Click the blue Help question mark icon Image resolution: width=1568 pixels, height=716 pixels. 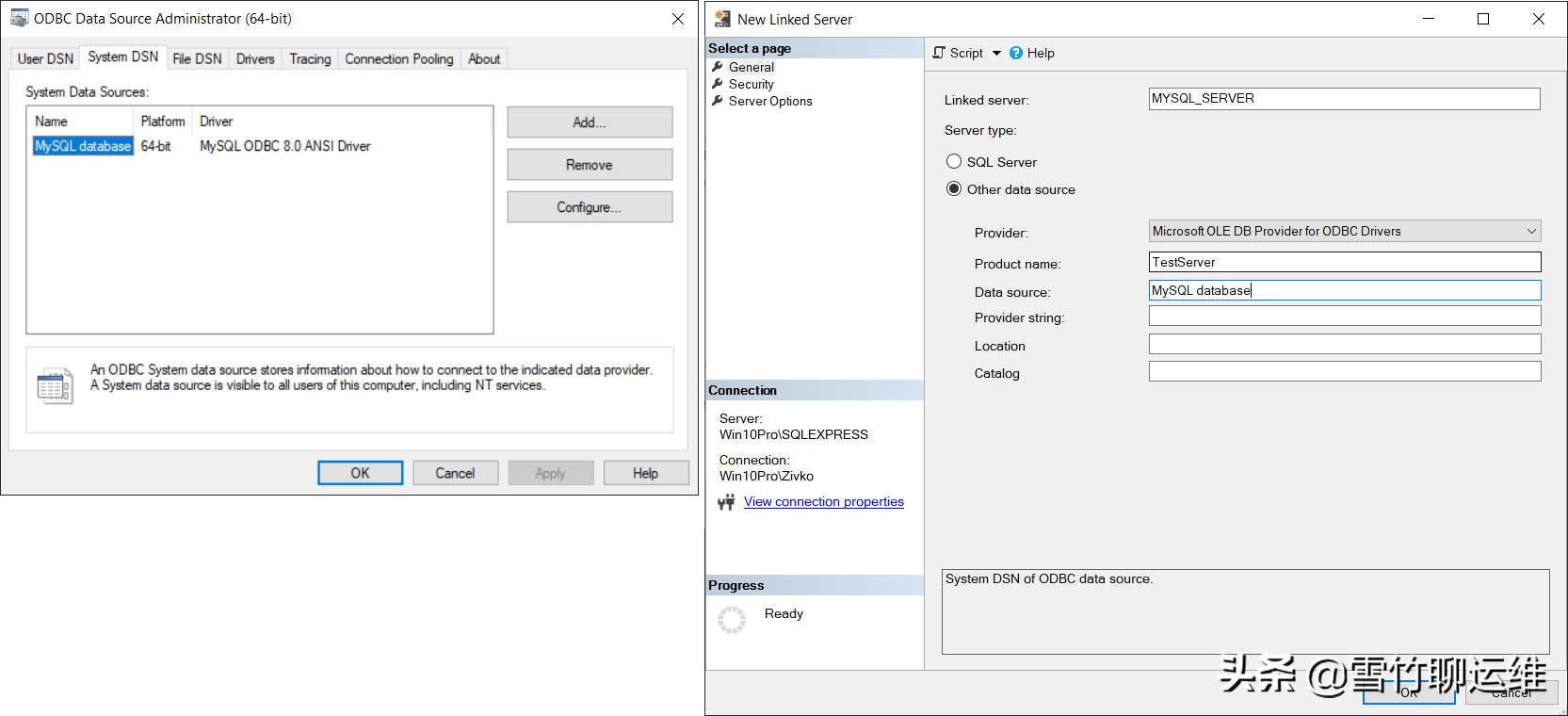(1016, 53)
